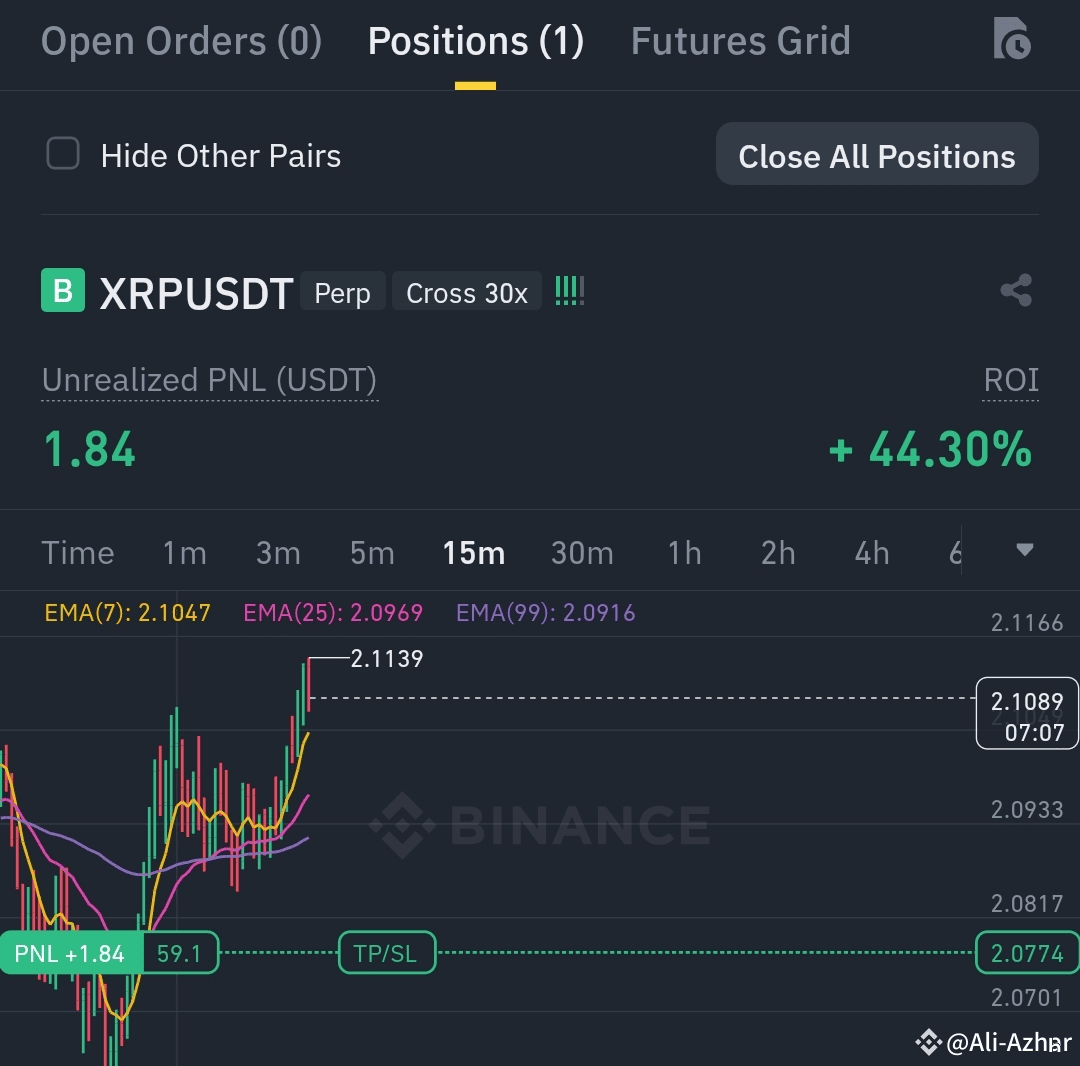Open the Futures Grid tab

tap(740, 41)
